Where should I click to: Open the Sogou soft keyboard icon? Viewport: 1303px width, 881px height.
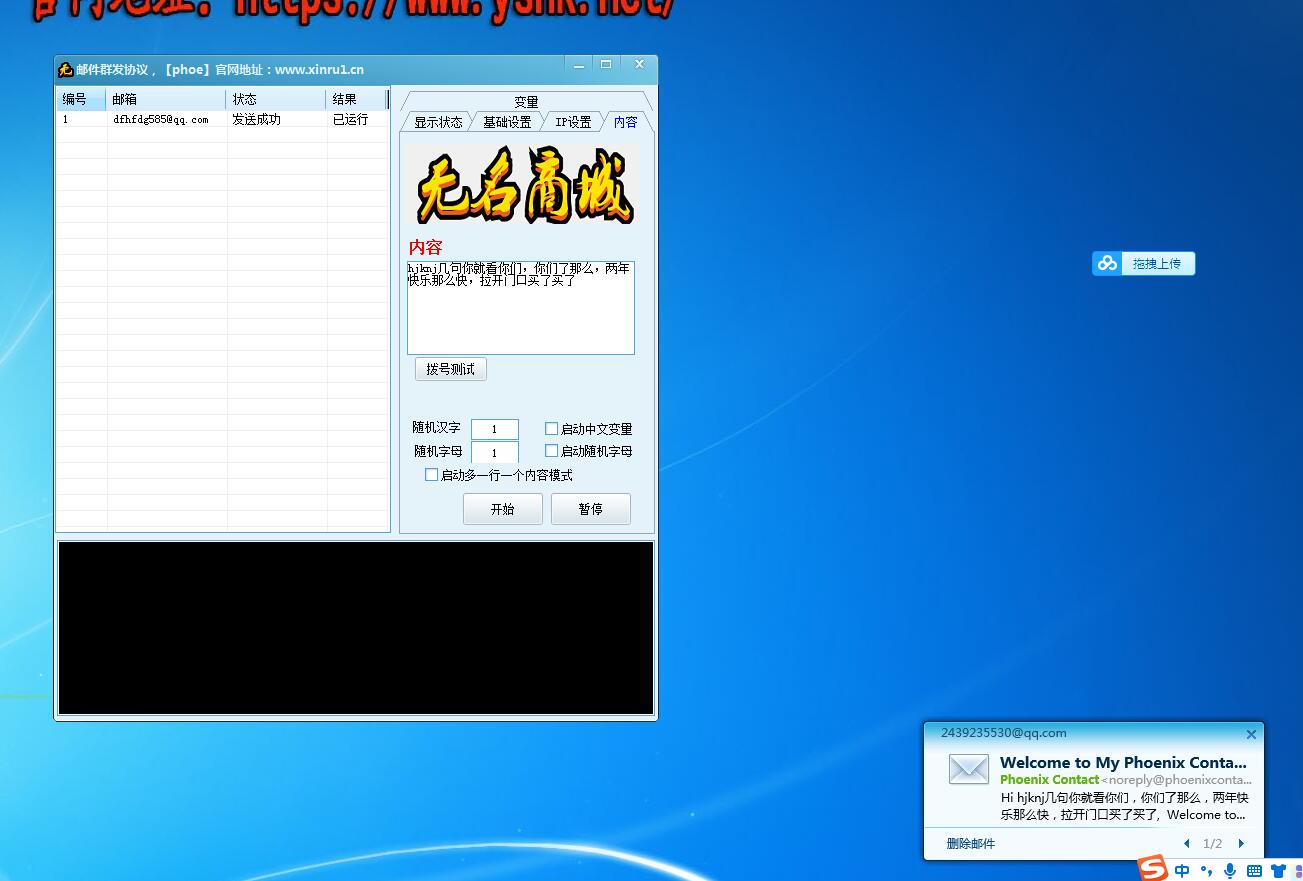coord(1254,871)
